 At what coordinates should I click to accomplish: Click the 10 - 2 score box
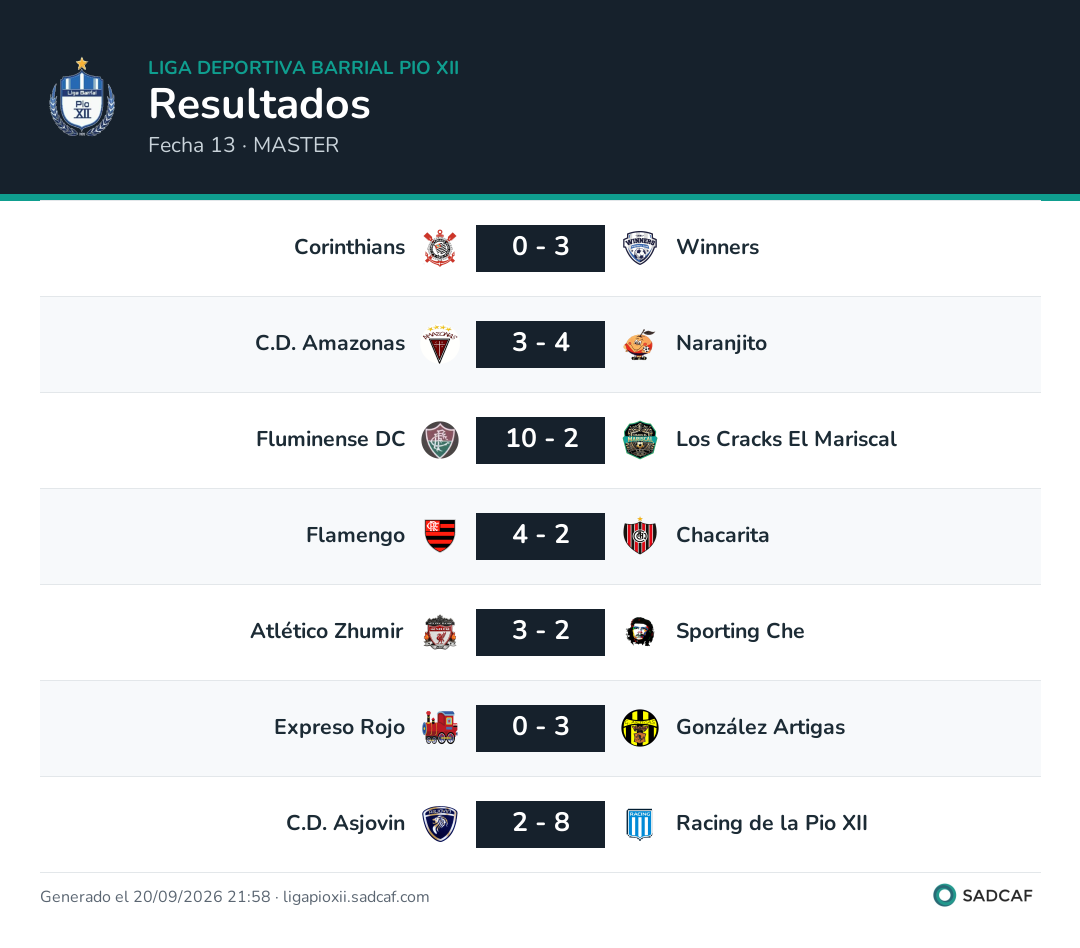point(540,440)
